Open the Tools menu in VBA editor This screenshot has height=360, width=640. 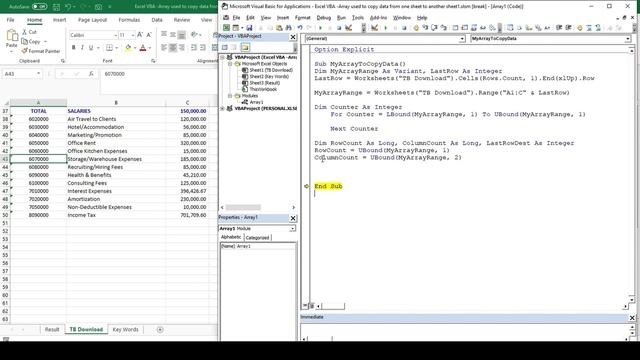[x=358, y=18]
